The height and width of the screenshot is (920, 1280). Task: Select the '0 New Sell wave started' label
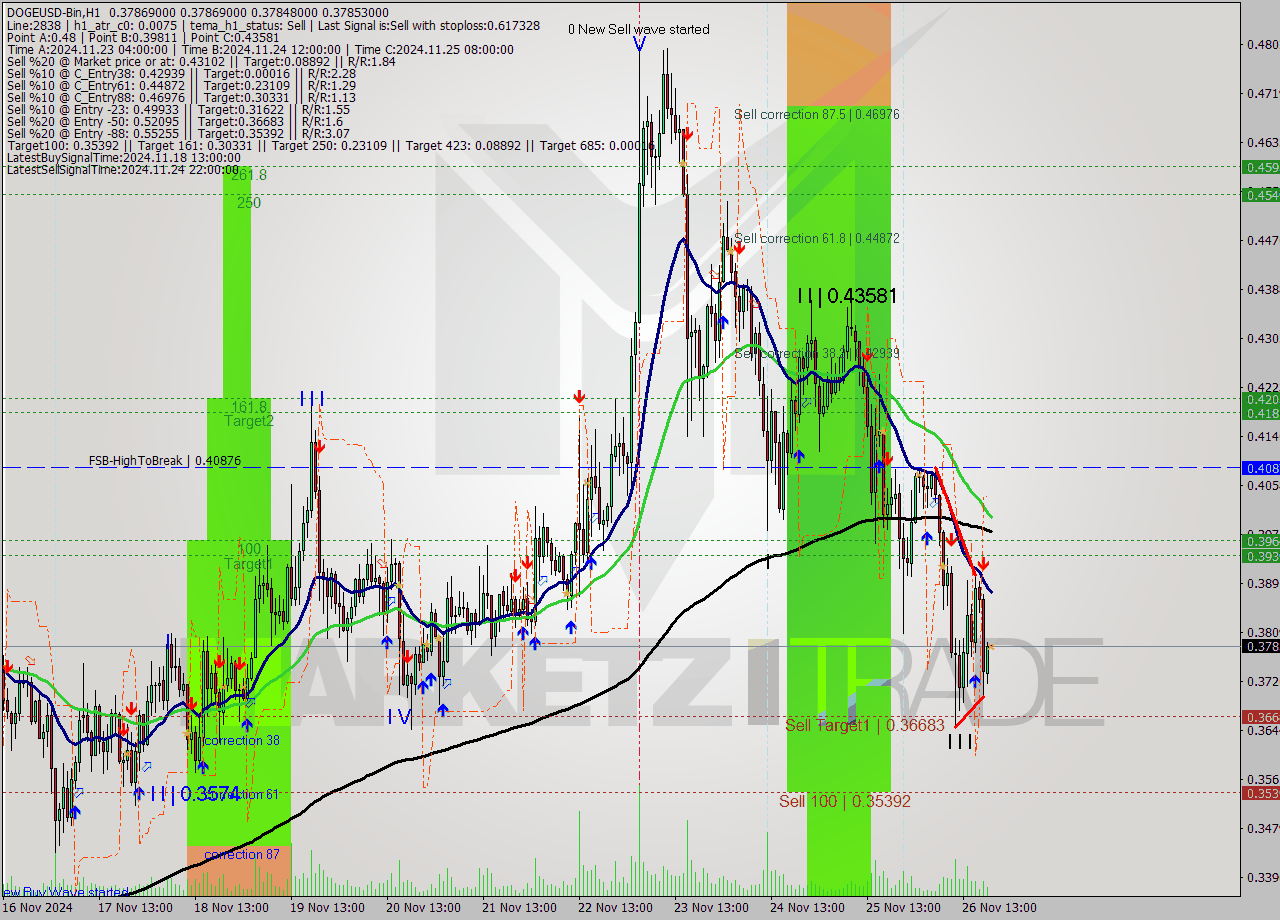(x=638, y=29)
